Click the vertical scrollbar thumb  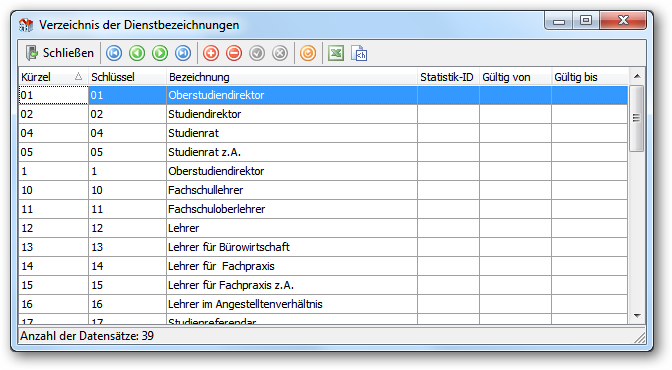pos(637,118)
